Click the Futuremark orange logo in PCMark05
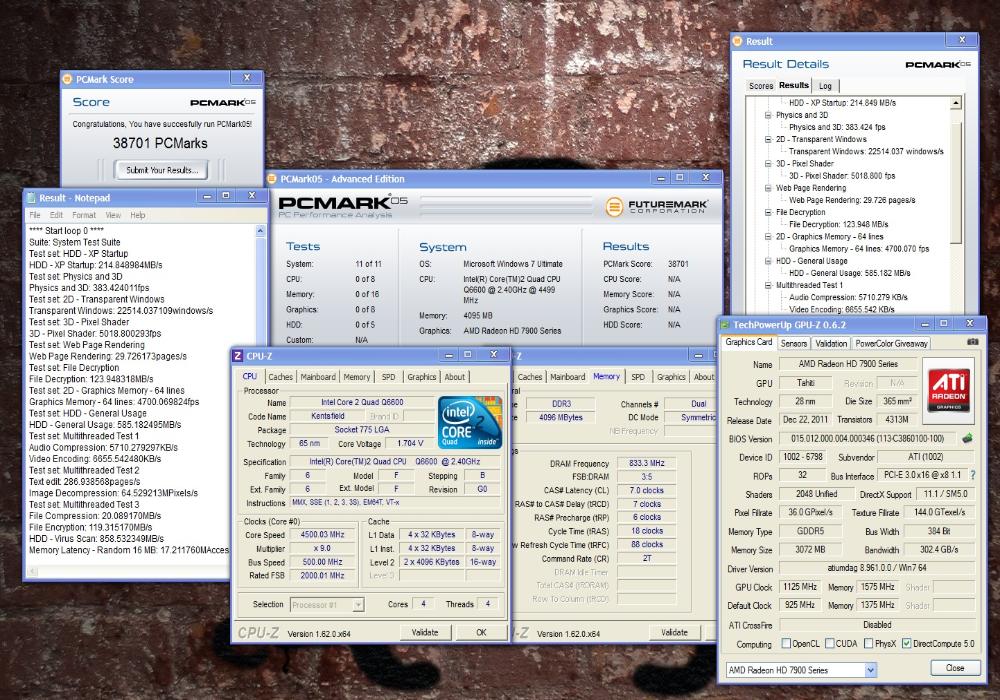 coord(614,207)
